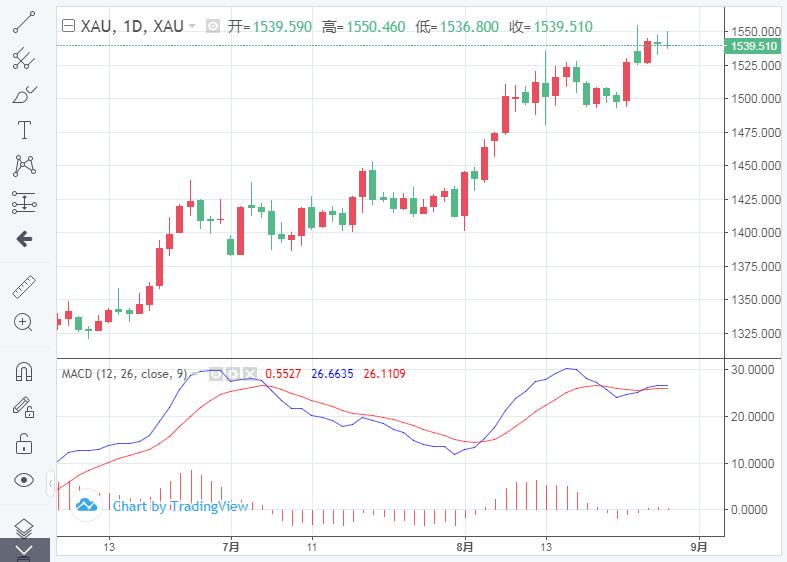Click the low value 1536.800

[x=469, y=26]
